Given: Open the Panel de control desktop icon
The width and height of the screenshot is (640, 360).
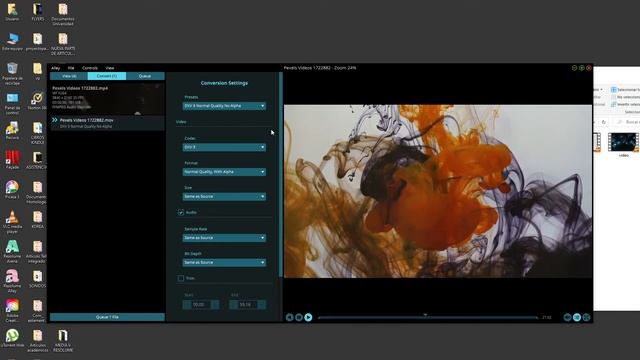Looking at the screenshot, I should tap(12, 104).
